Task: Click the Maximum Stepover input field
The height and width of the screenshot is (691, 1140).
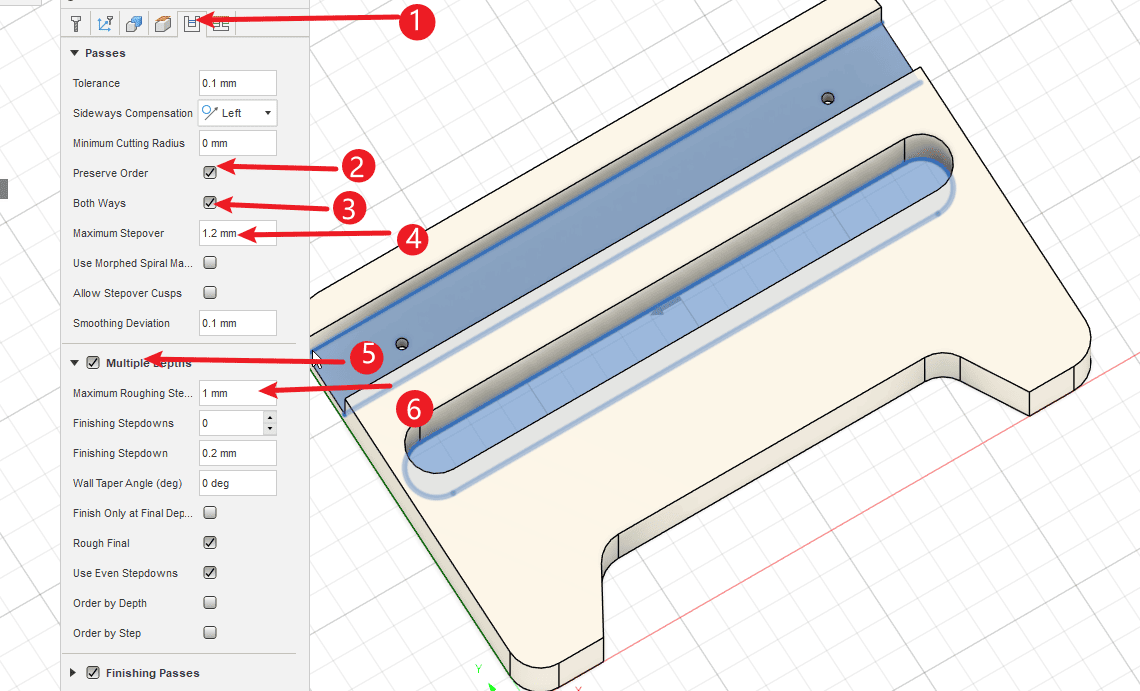Action: pyautogui.click(x=237, y=233)
